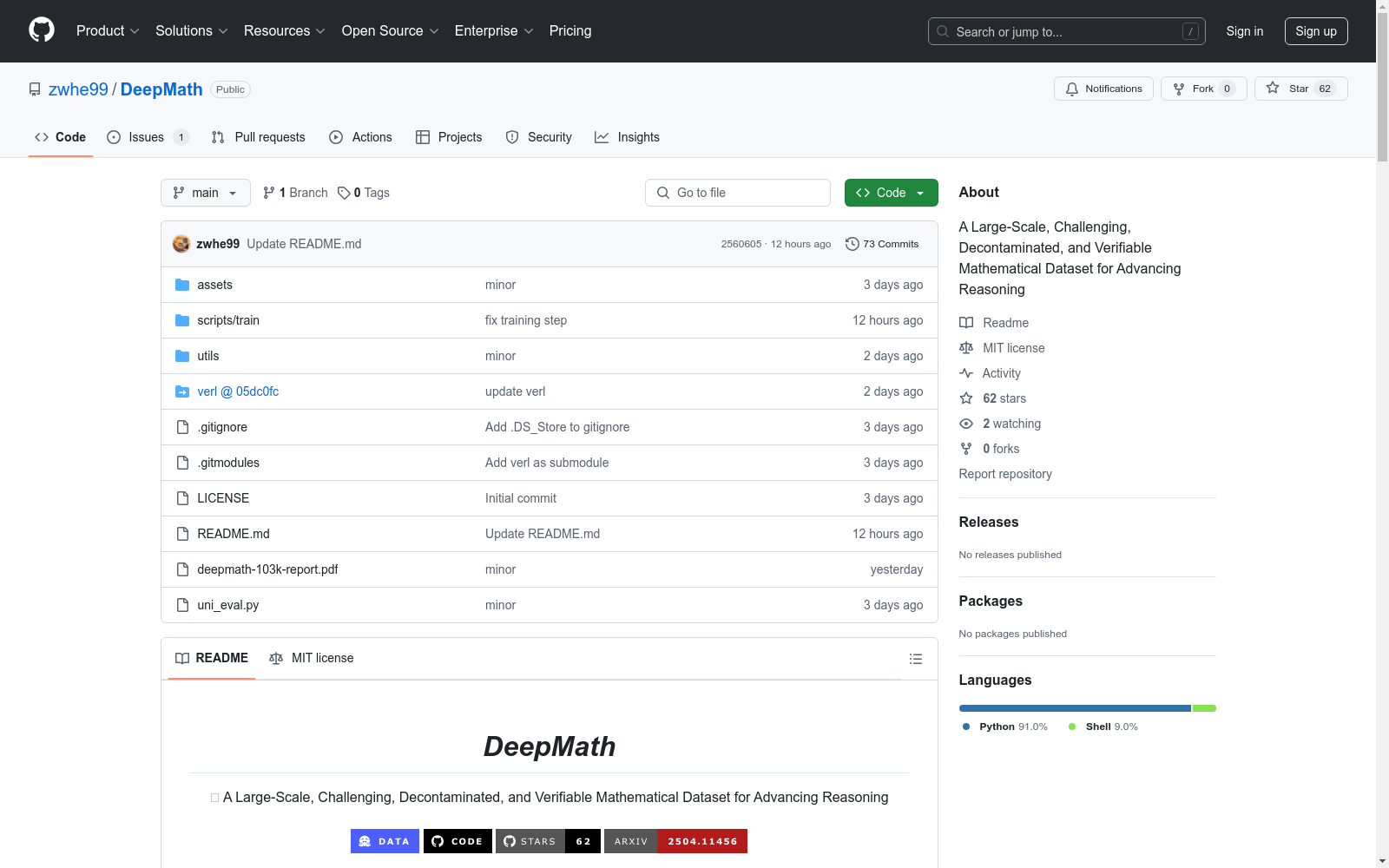
Task: Click the fork icon beside 0 forks
Action: [966, 449]
